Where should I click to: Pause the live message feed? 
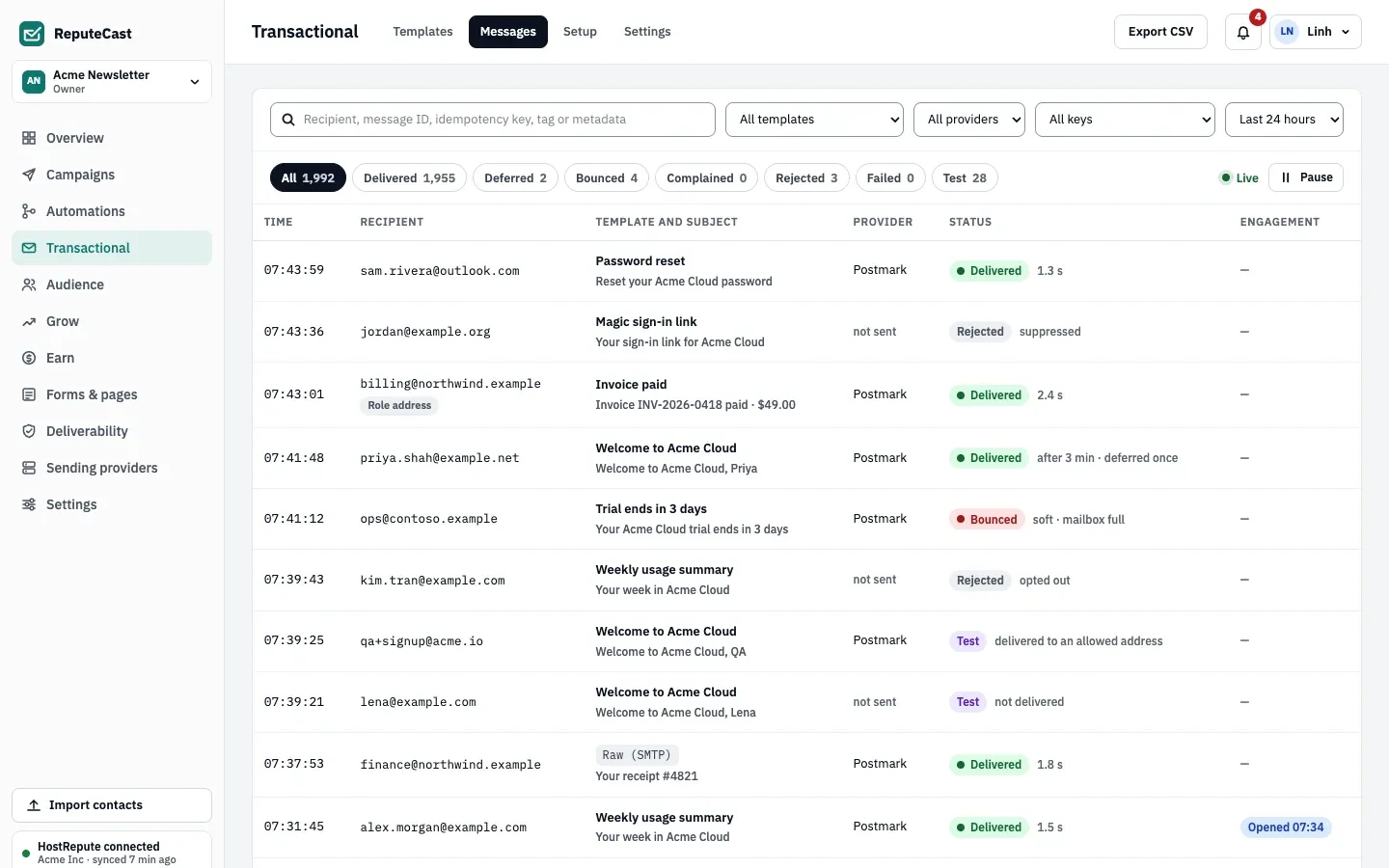point(1306,177)
